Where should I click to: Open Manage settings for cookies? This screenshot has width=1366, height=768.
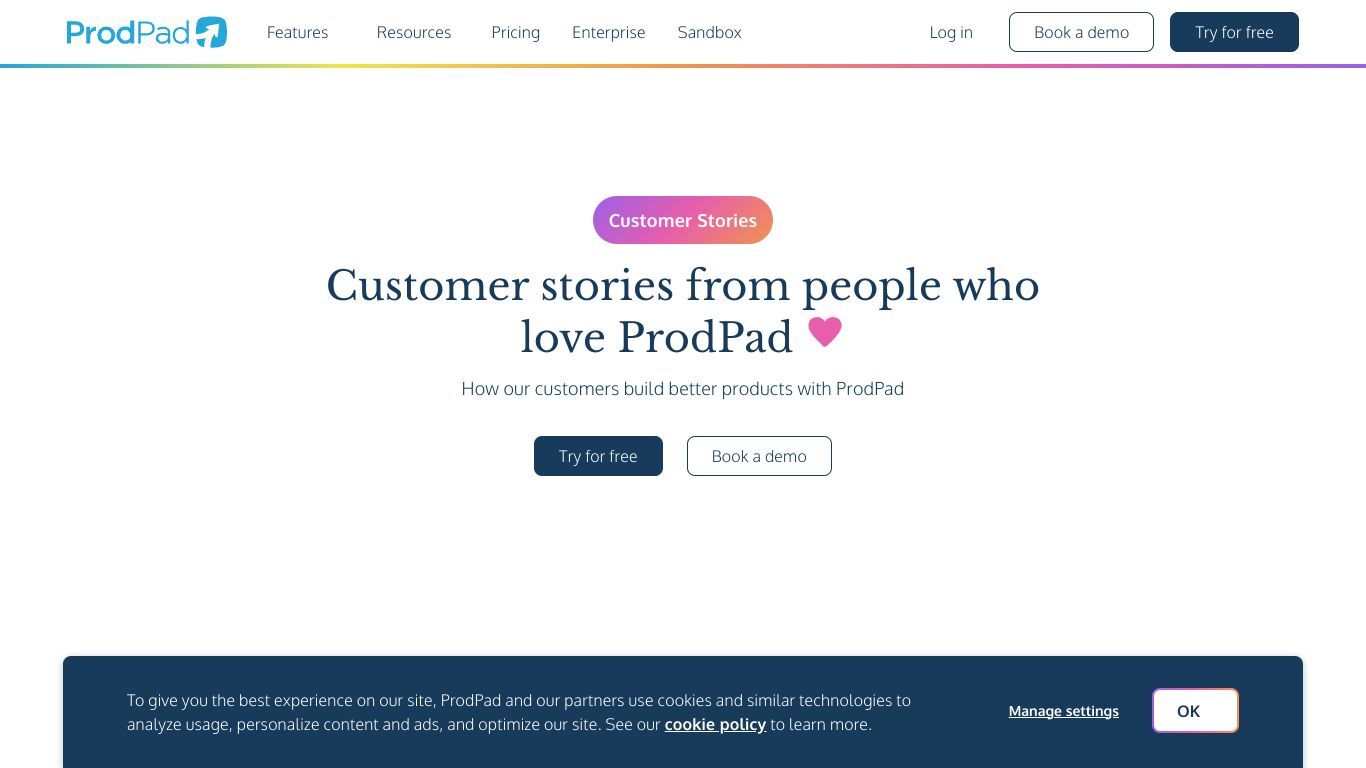click(1064, 711)
